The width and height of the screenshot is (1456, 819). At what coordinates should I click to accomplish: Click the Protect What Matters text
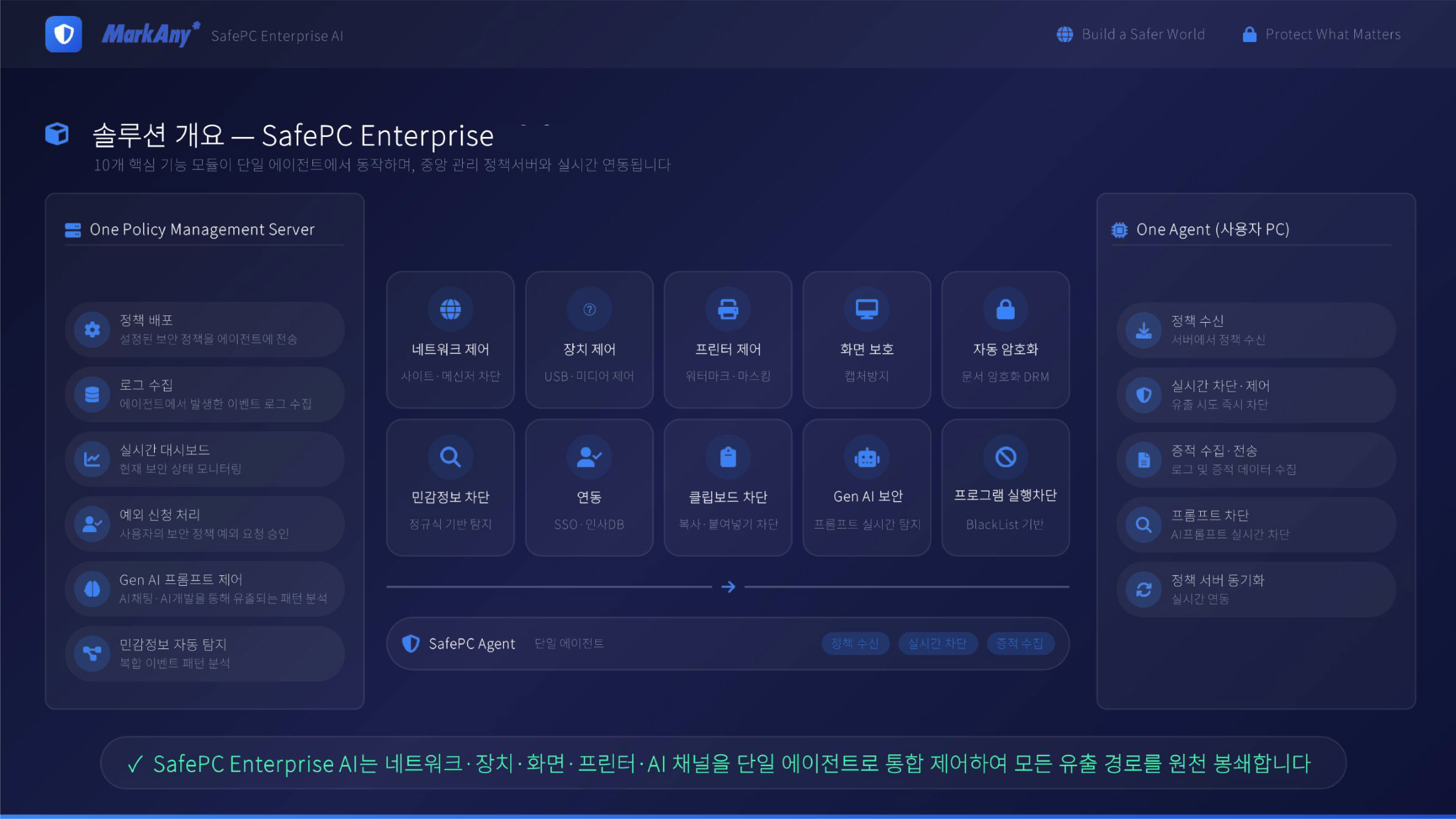click(x=1333, y=34)
